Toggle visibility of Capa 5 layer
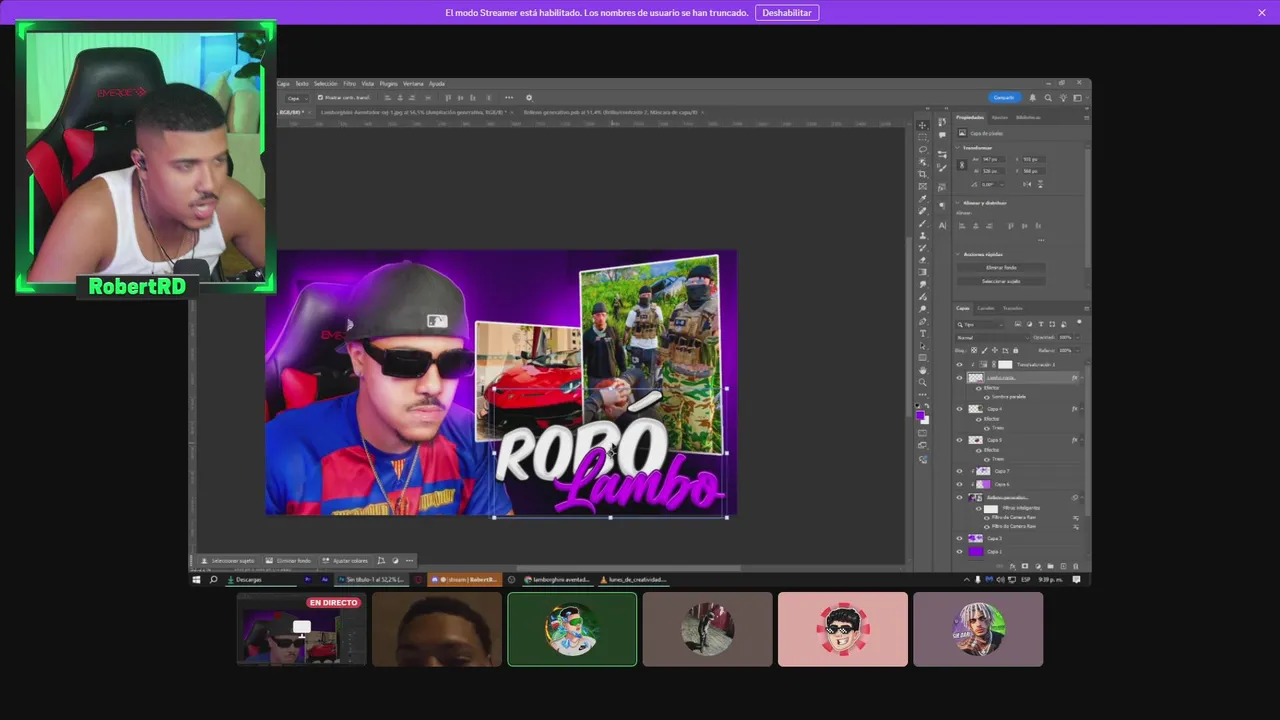 (x=959, y=440)
